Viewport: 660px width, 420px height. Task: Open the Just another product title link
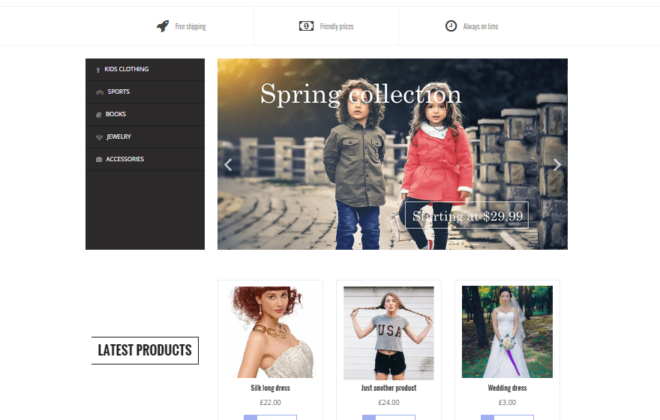pyautogui.click(x=389, y=388)
